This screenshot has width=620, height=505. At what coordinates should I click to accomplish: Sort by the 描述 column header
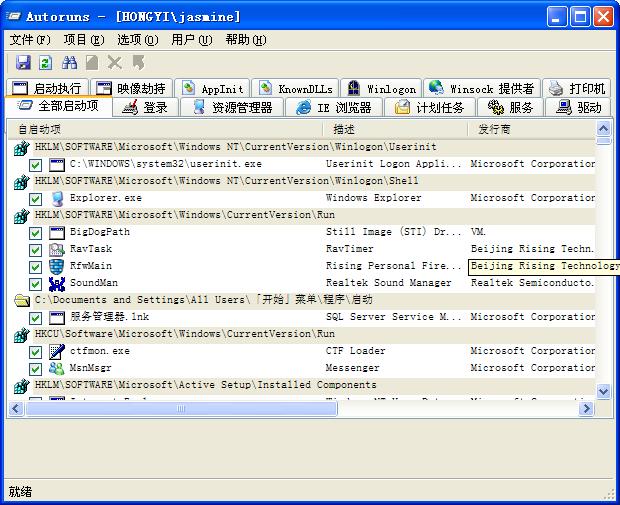pos(344,129)
